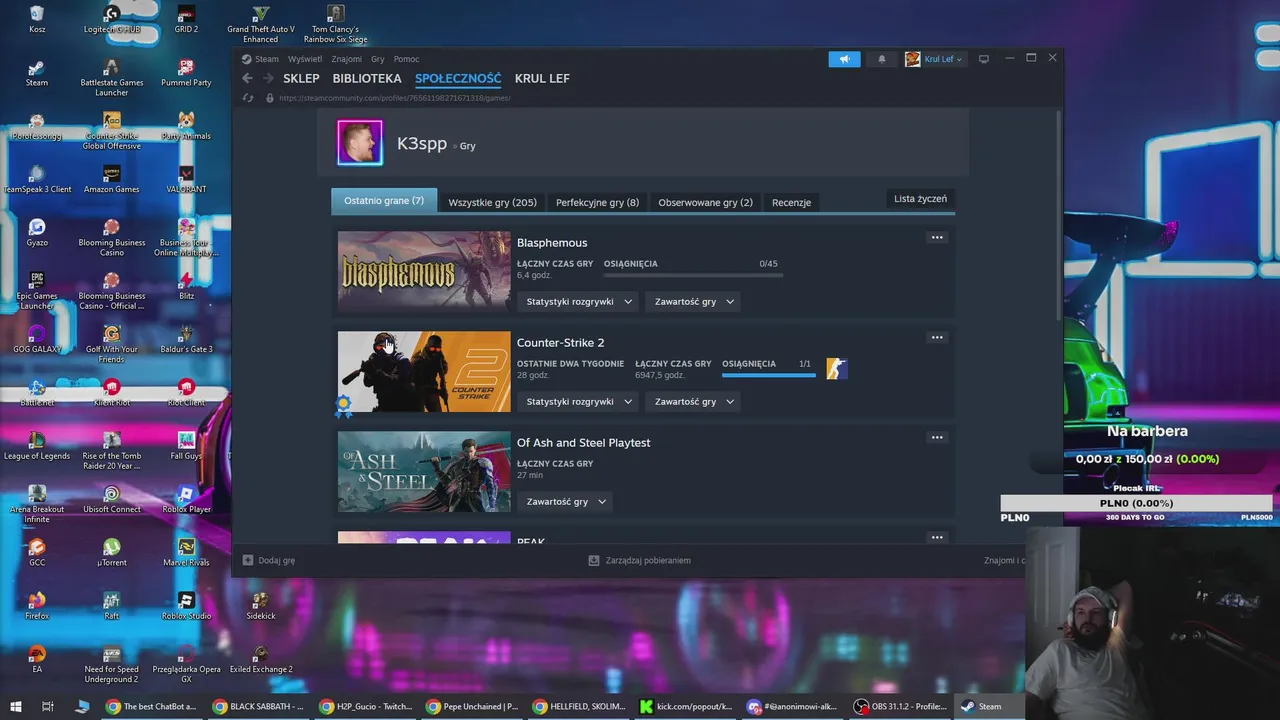Switch to kick.com popout taskbar window

click(687, 706)
